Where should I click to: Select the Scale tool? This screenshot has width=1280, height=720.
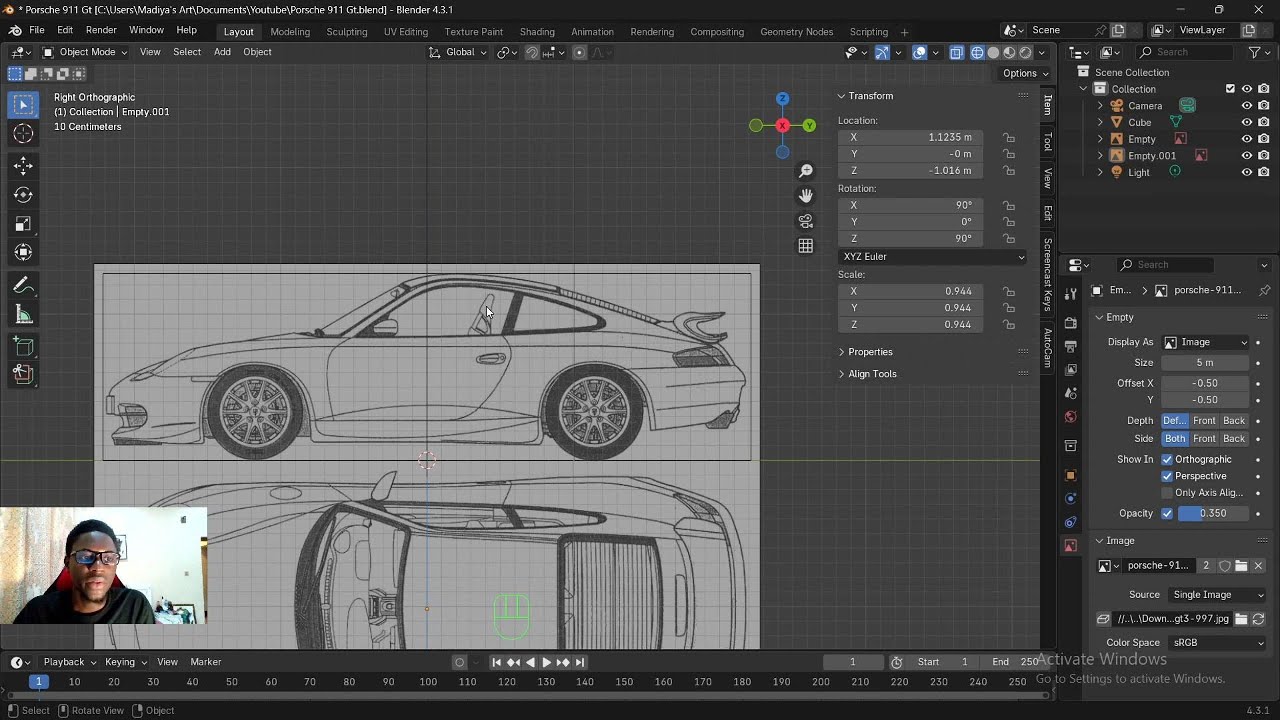pyautogui.click(x=23, y=224)
